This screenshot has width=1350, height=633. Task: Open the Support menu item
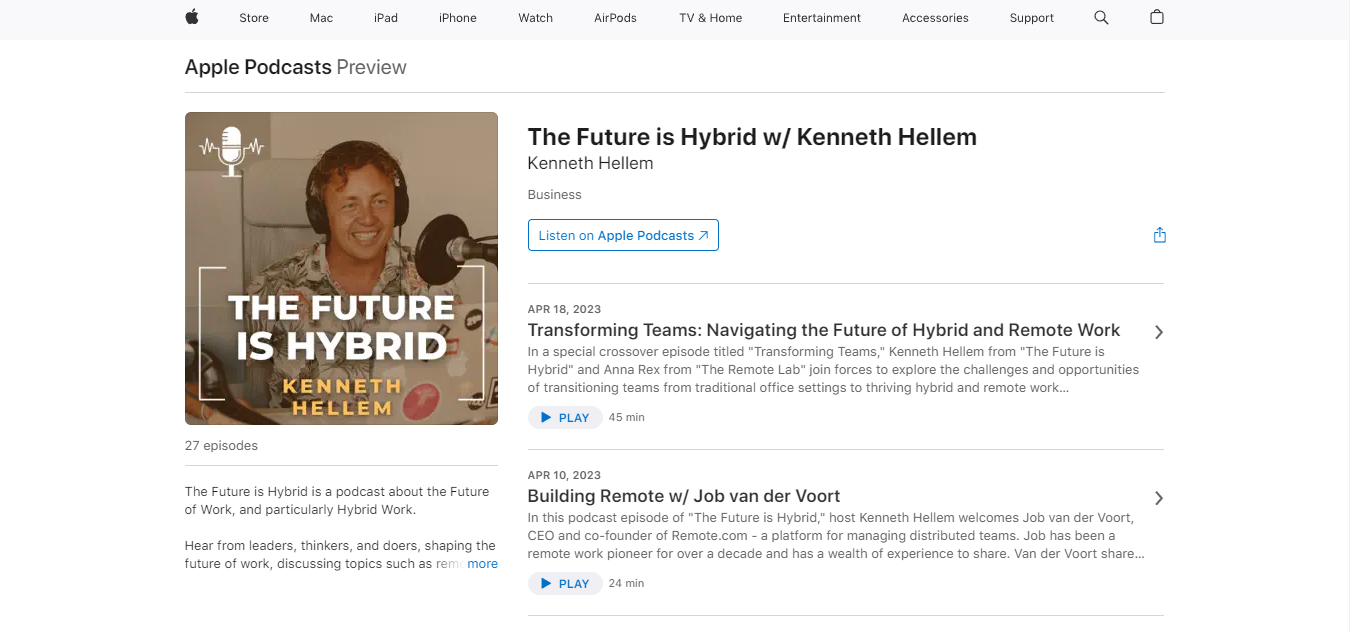(x=1031, y=18)
